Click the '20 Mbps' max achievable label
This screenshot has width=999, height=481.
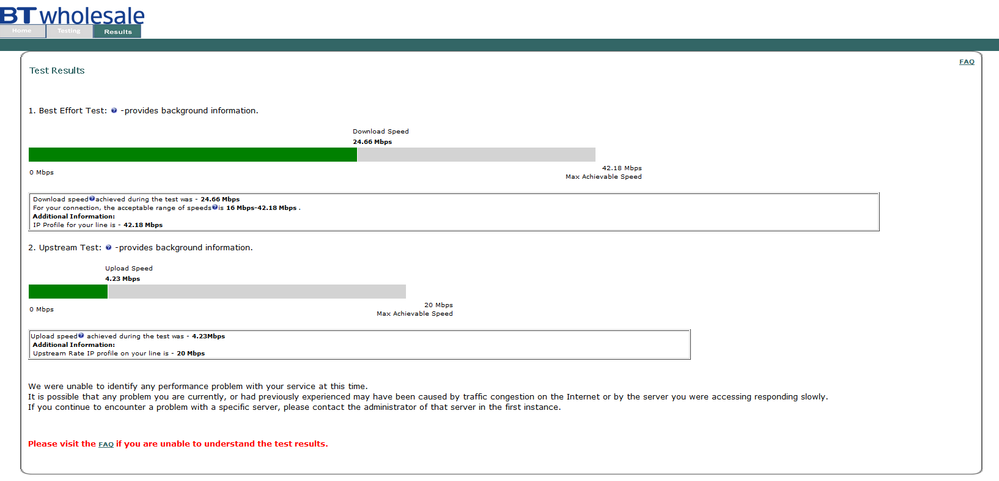(438, 305)
